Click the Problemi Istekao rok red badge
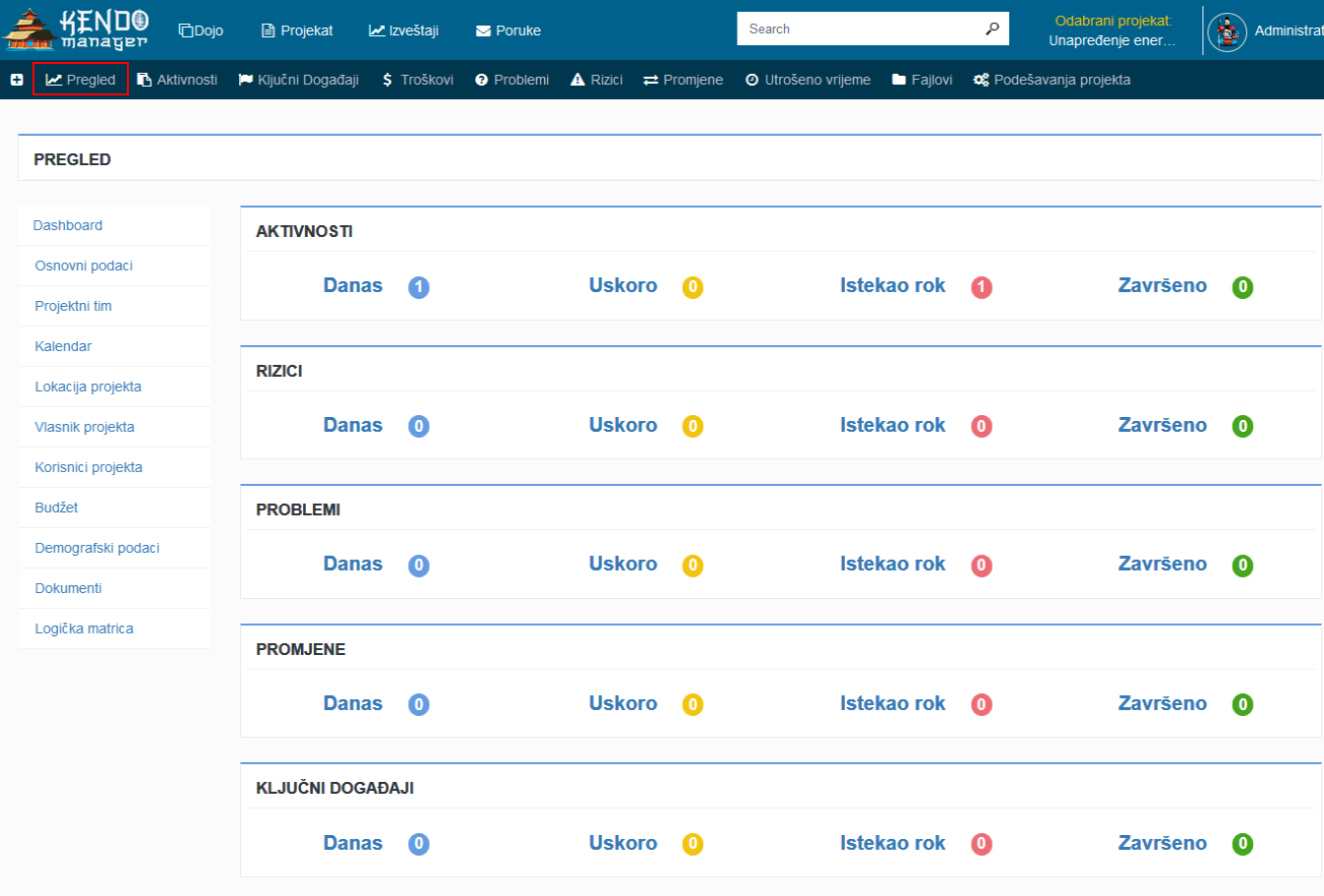 (982, 566)
